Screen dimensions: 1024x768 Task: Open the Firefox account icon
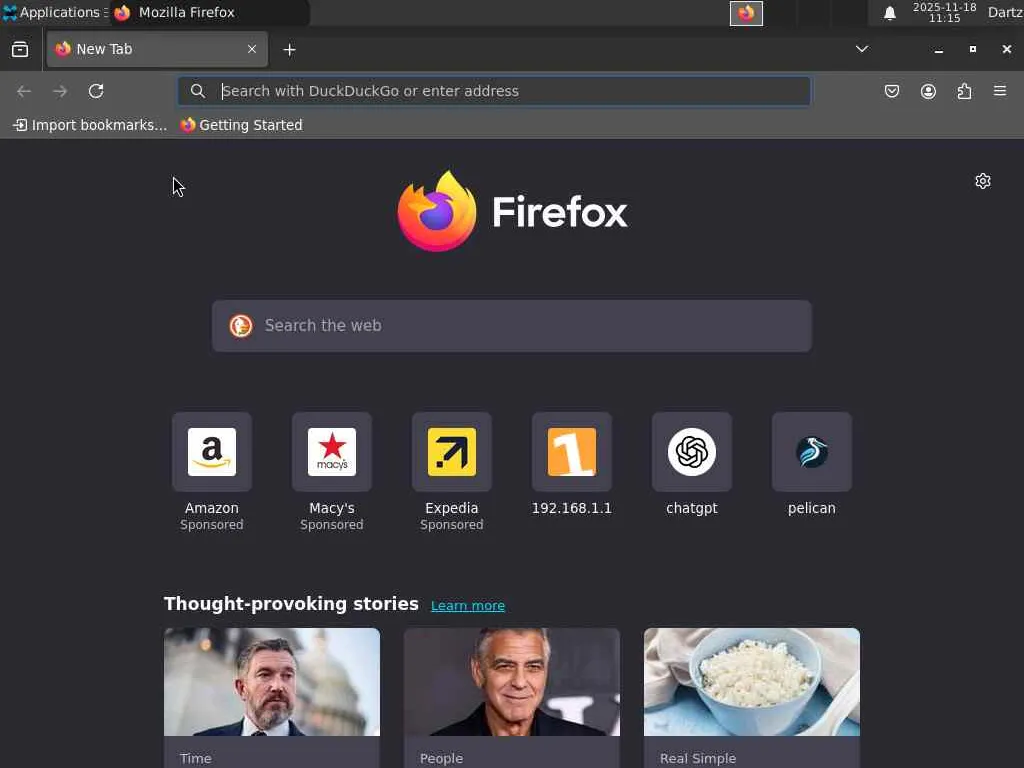[928, 91]
